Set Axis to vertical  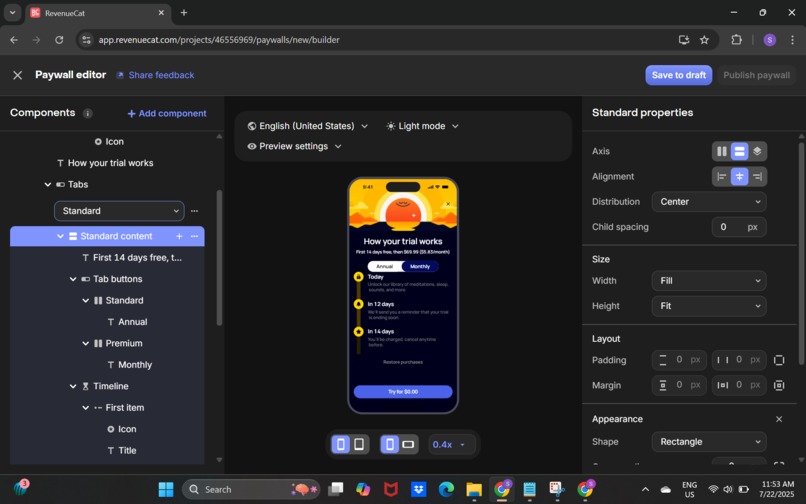coord(739,151)
